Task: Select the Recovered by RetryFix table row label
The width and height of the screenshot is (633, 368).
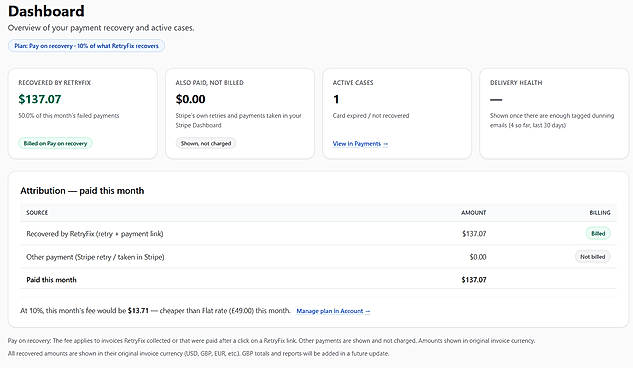Action: pyautogui.click(x=94, y=234)
